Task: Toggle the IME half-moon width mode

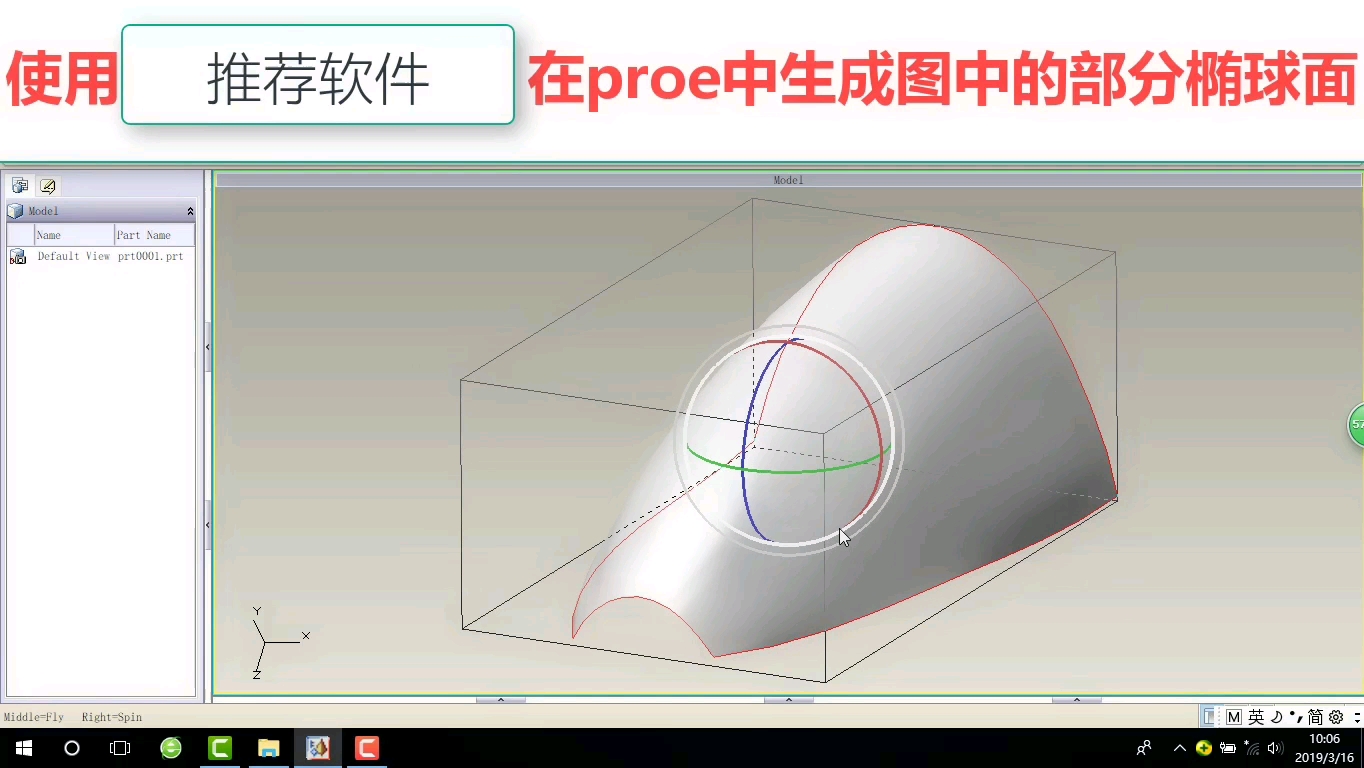Action: tap(1276, 717)
